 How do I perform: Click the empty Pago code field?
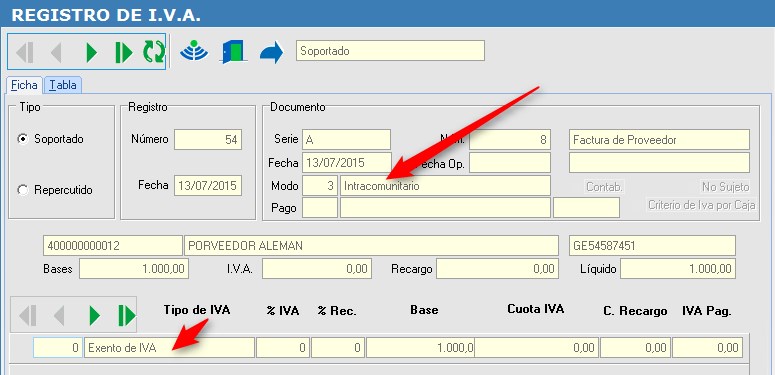pos(320,208)
